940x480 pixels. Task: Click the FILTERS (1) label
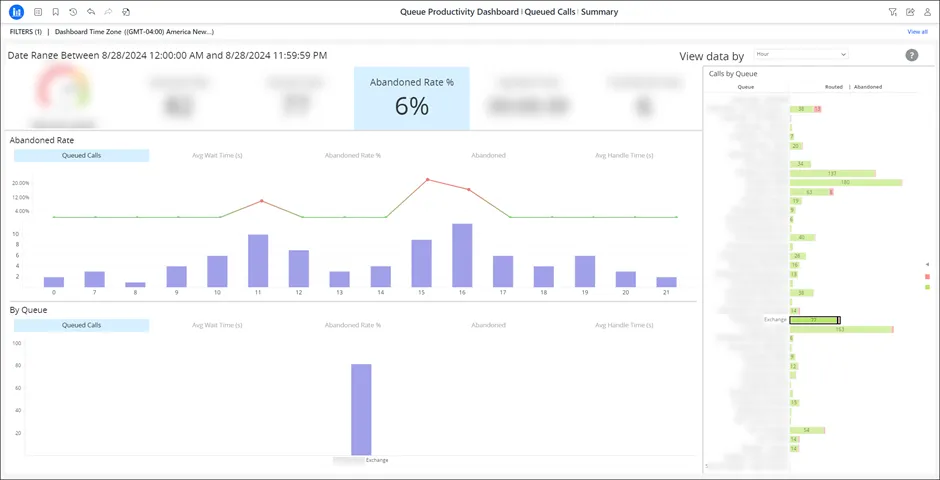click(26, 32)
